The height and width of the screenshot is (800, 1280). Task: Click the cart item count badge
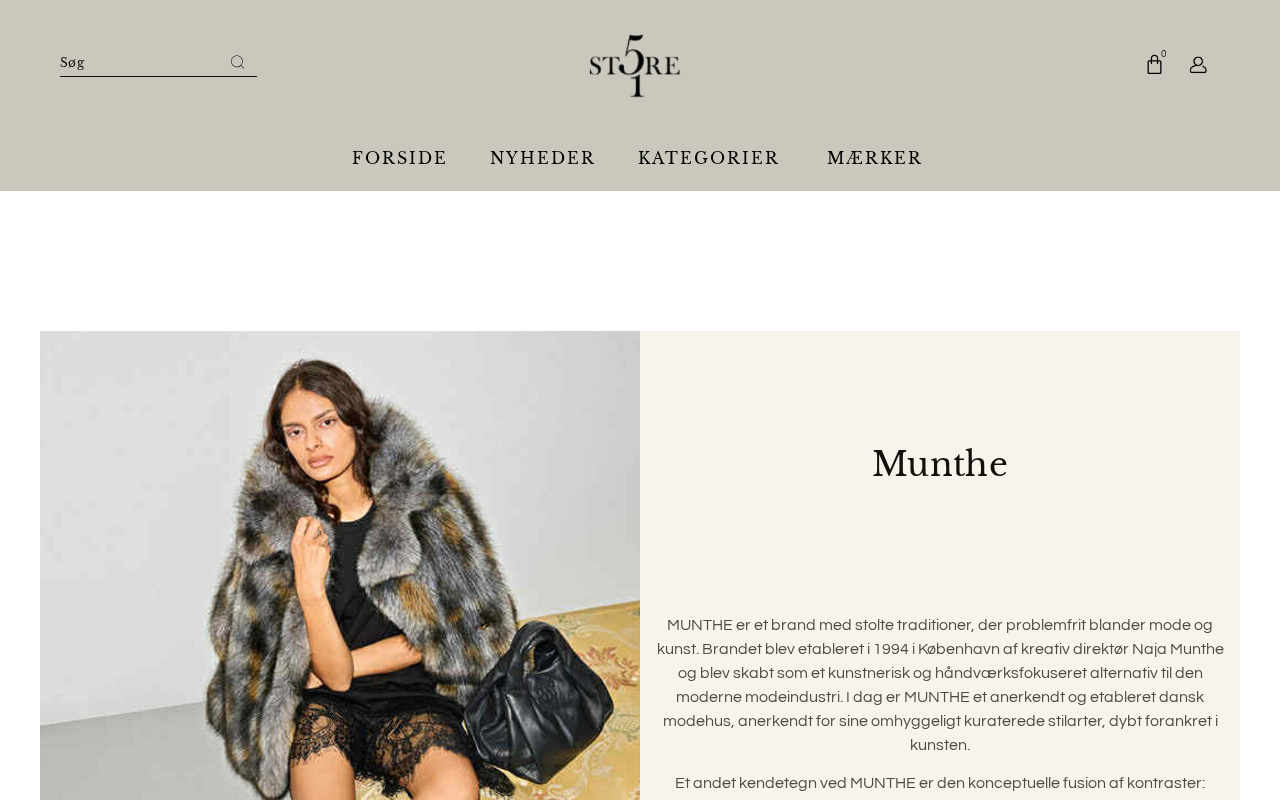(x=1164, y=54)
